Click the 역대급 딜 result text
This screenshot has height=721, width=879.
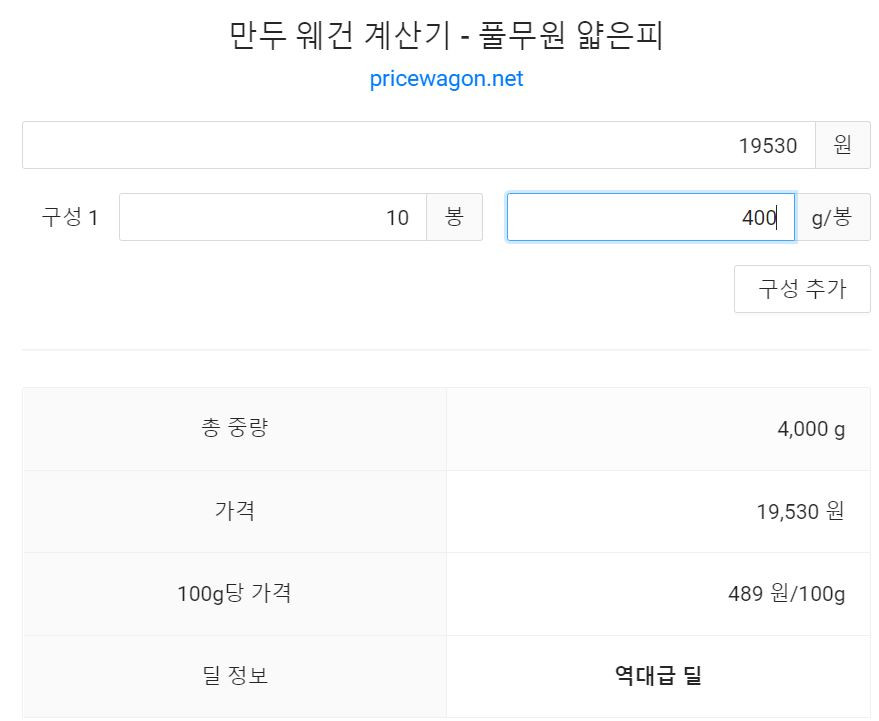tap(658, 675)
